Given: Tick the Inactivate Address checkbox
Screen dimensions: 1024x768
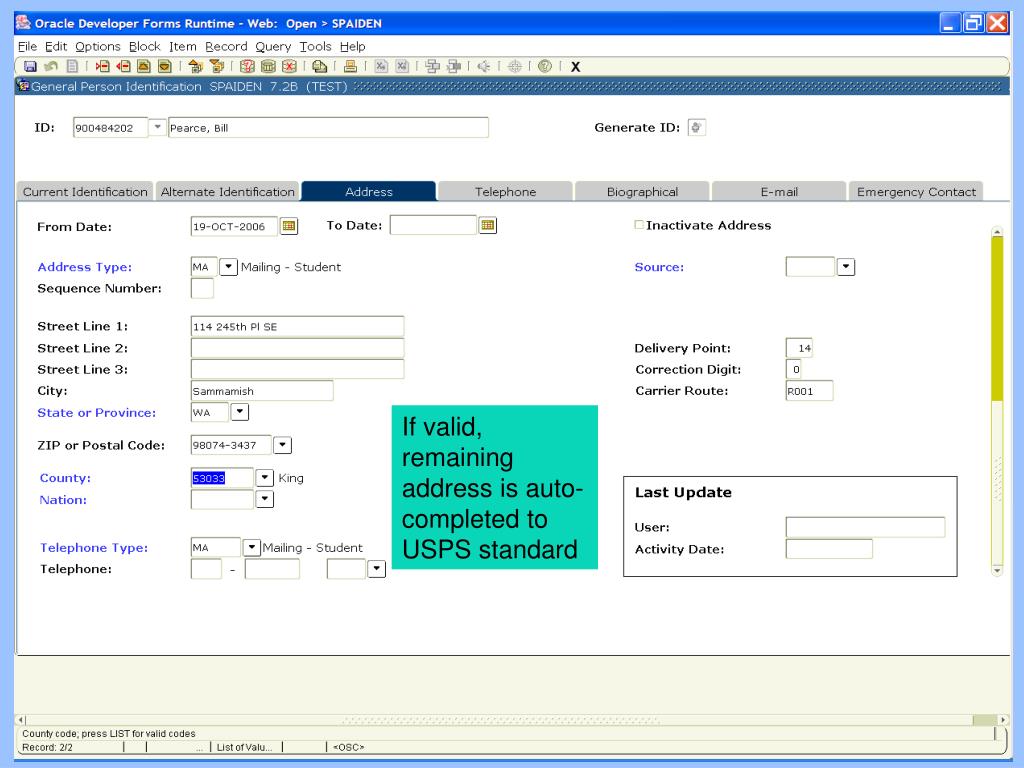Looking at the screenshot, I should [639, 225].
